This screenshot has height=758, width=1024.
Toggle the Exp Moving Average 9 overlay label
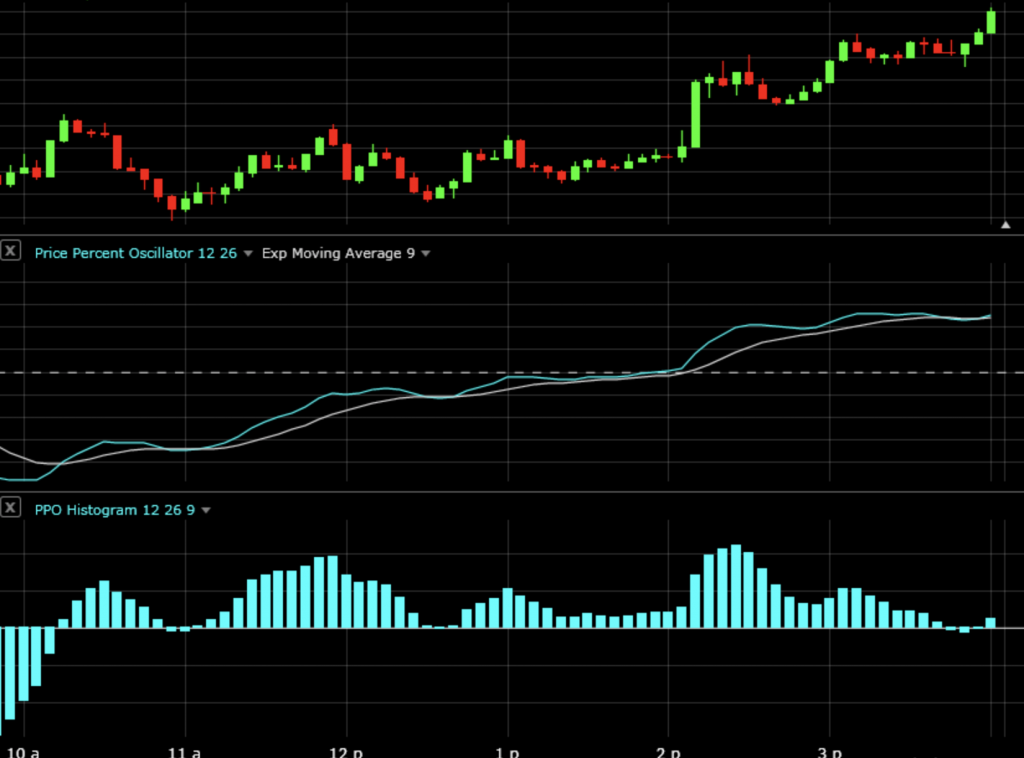click(340, 253)
